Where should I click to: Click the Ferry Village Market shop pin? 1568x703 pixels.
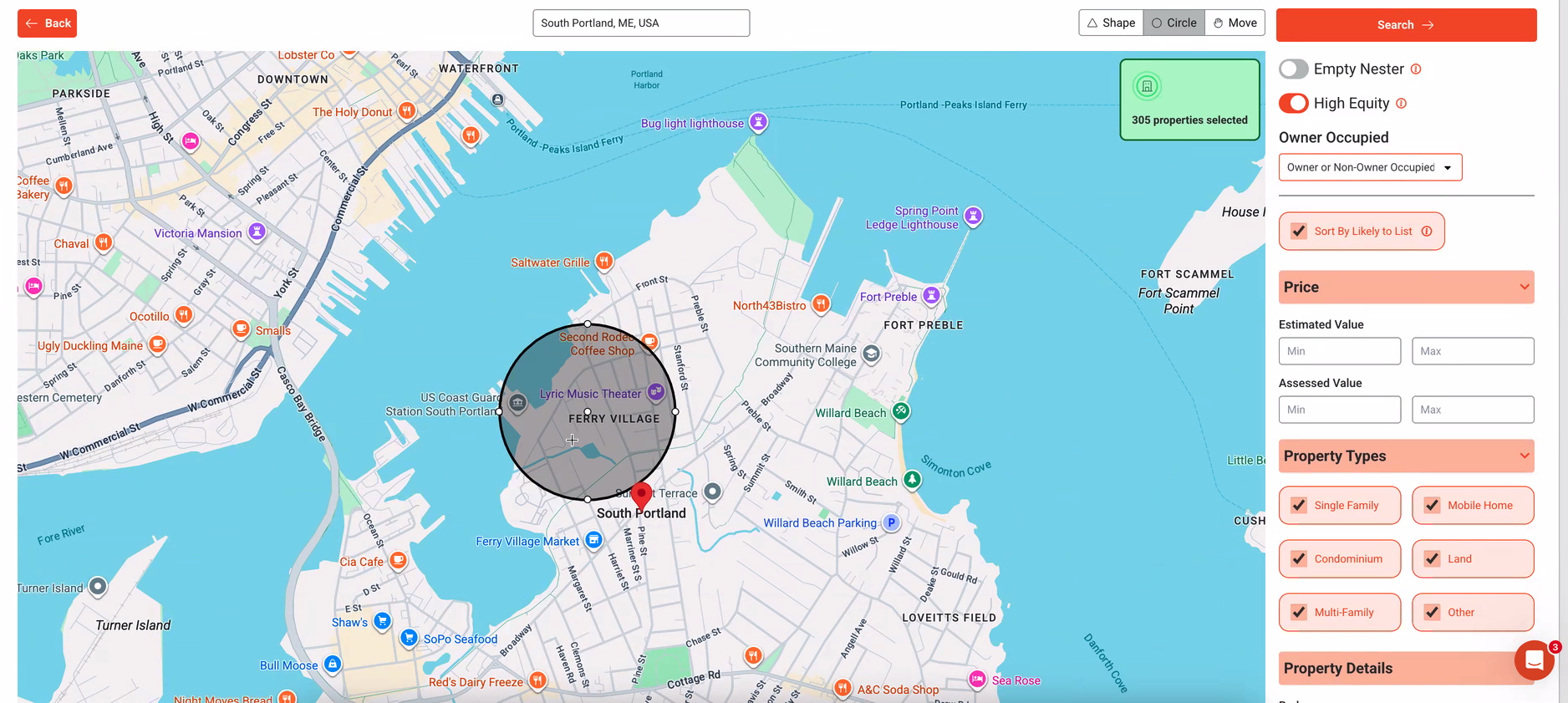[x=593, y=540]
